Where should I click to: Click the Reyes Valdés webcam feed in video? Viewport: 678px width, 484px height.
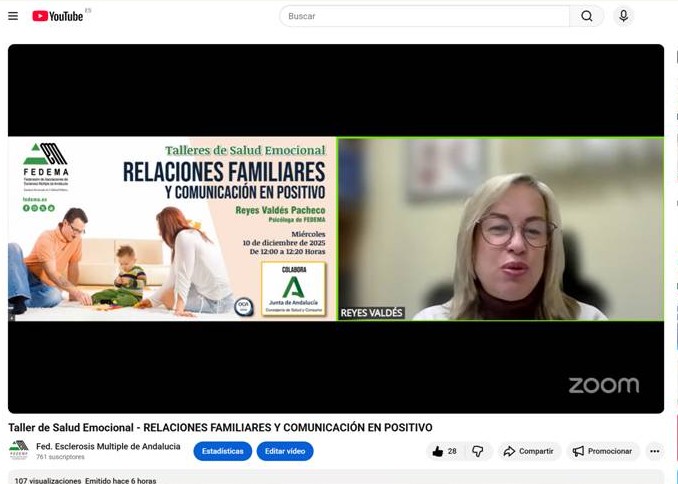[500, 228]
